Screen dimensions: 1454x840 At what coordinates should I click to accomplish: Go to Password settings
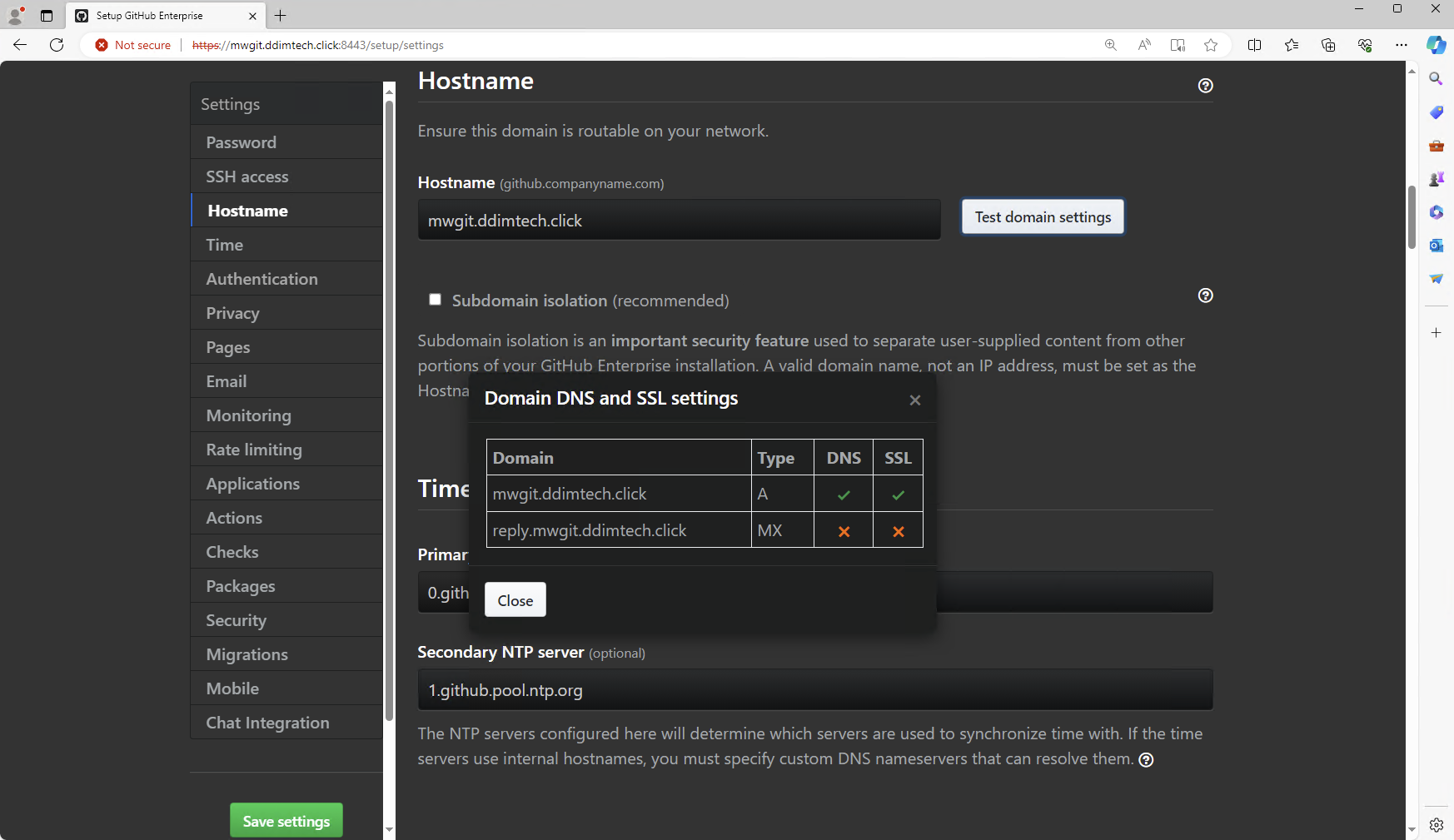(x=286, y=142)
